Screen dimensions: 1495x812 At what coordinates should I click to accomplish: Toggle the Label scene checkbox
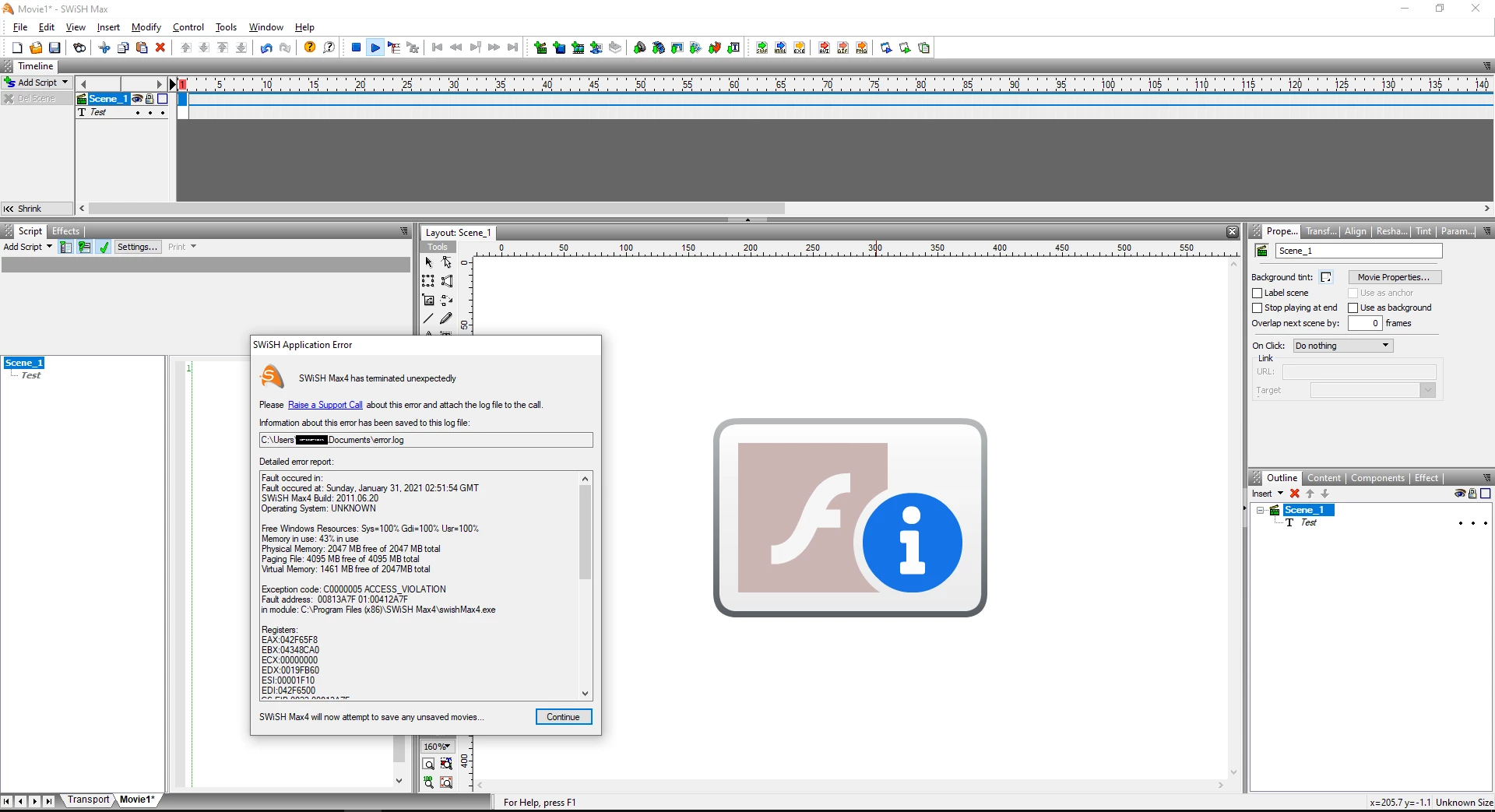click(x=1257, y=294)
